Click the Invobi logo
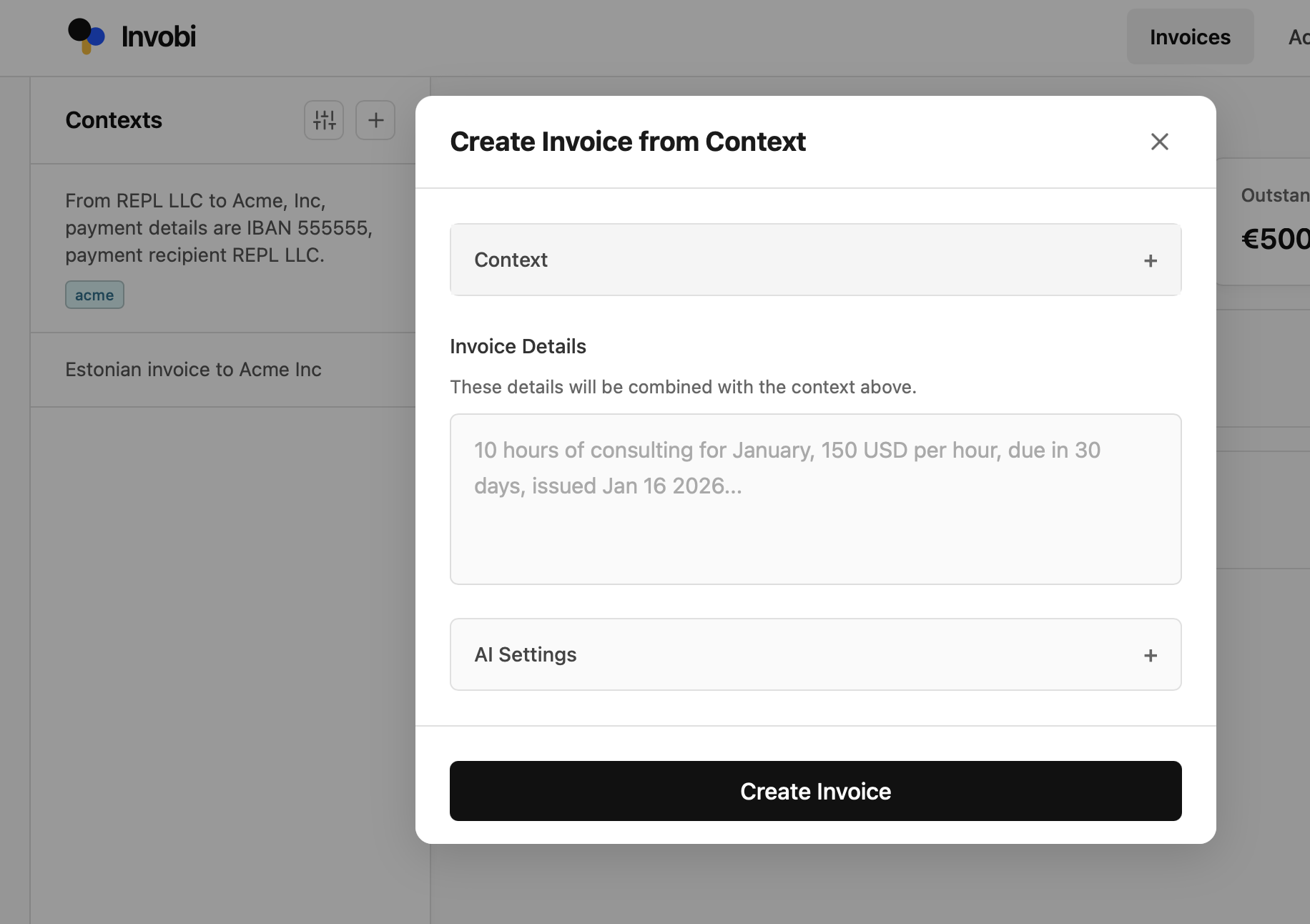Image resolution: width=1310 pixels, height=924 pixels. pos(132,36)
